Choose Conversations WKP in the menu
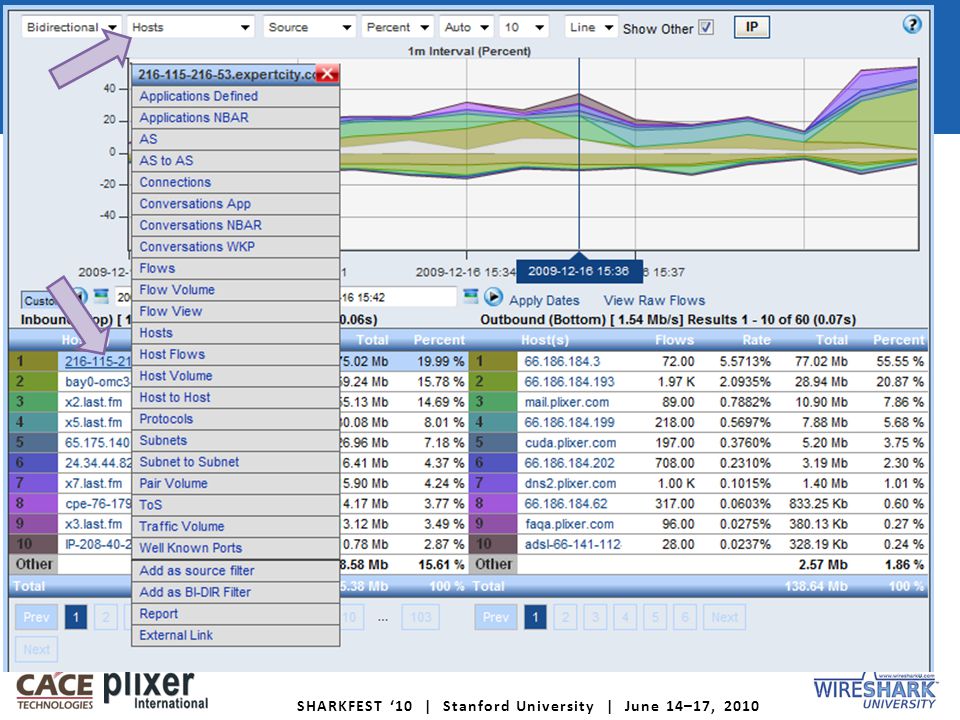The image size is (960, 720). click(236, 246)
